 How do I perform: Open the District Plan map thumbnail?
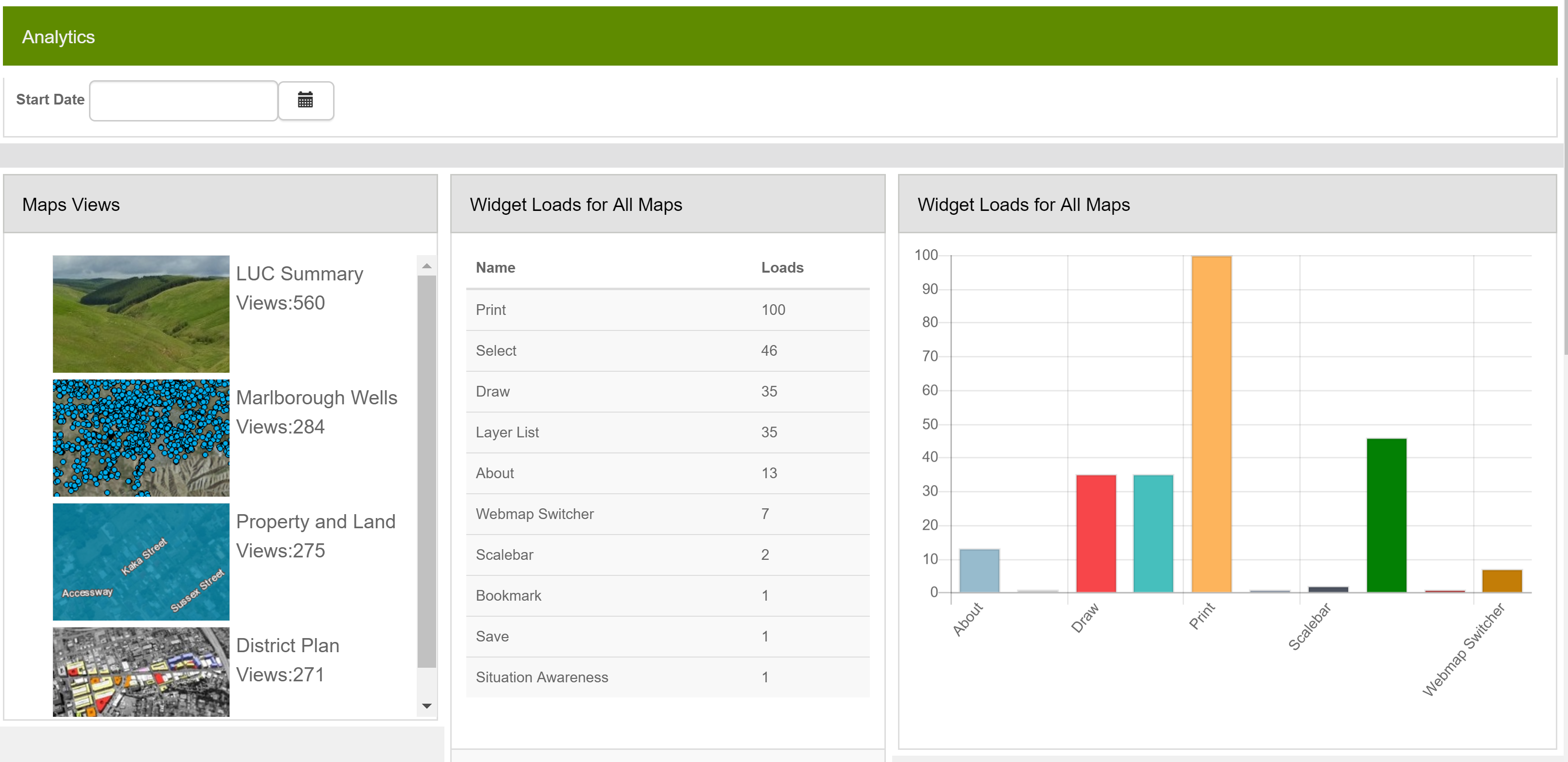pos(141,671)
